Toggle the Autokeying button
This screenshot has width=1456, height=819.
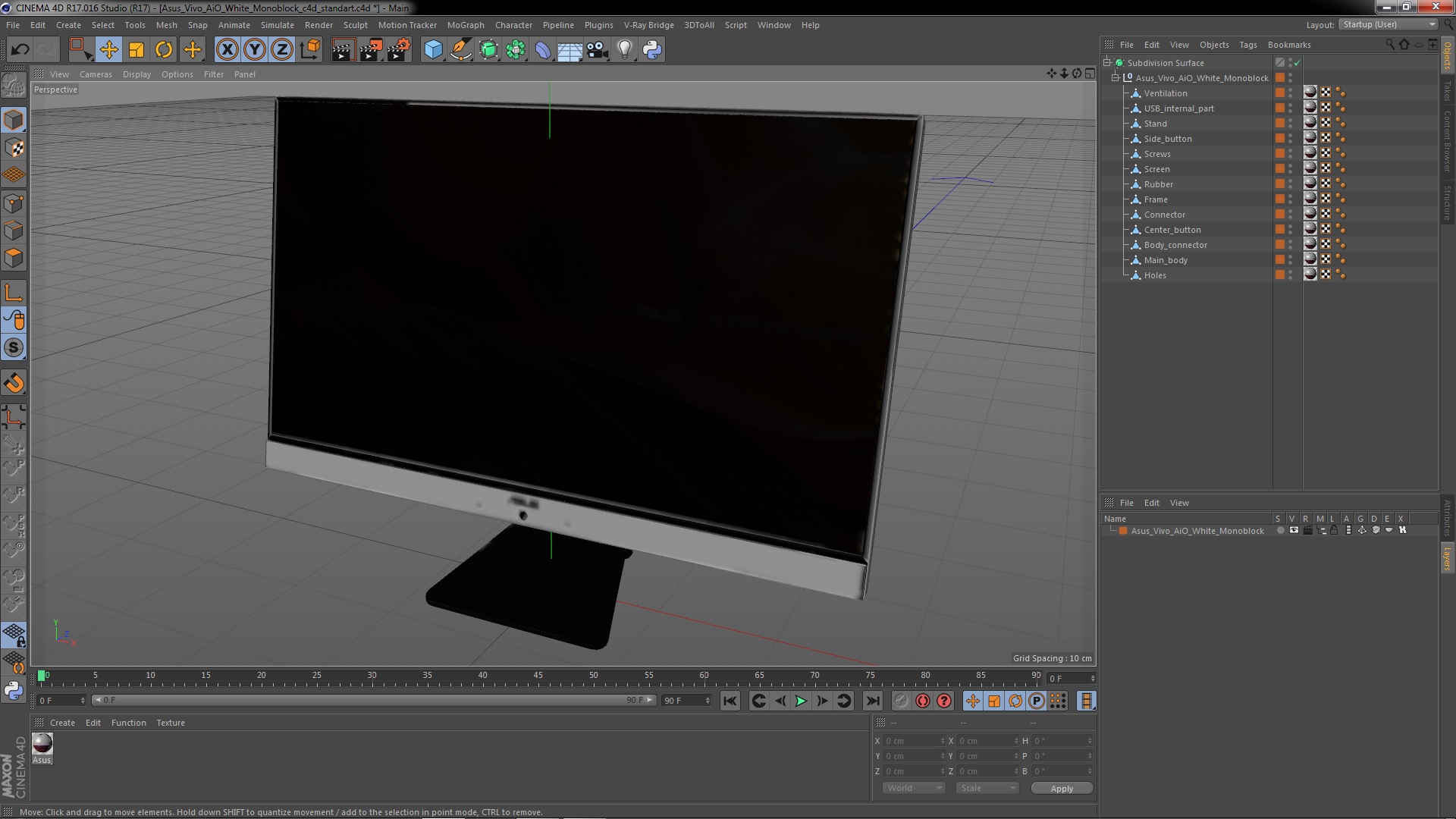pyautogui.click(x=922, y=701)
